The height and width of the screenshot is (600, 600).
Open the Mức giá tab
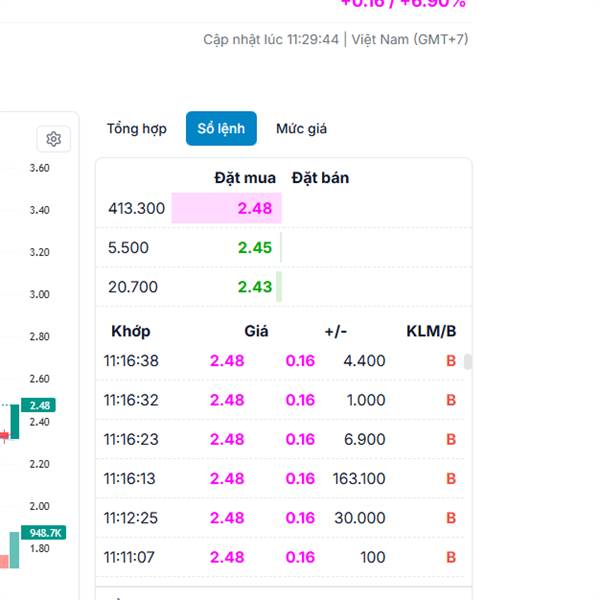[301, 129]
